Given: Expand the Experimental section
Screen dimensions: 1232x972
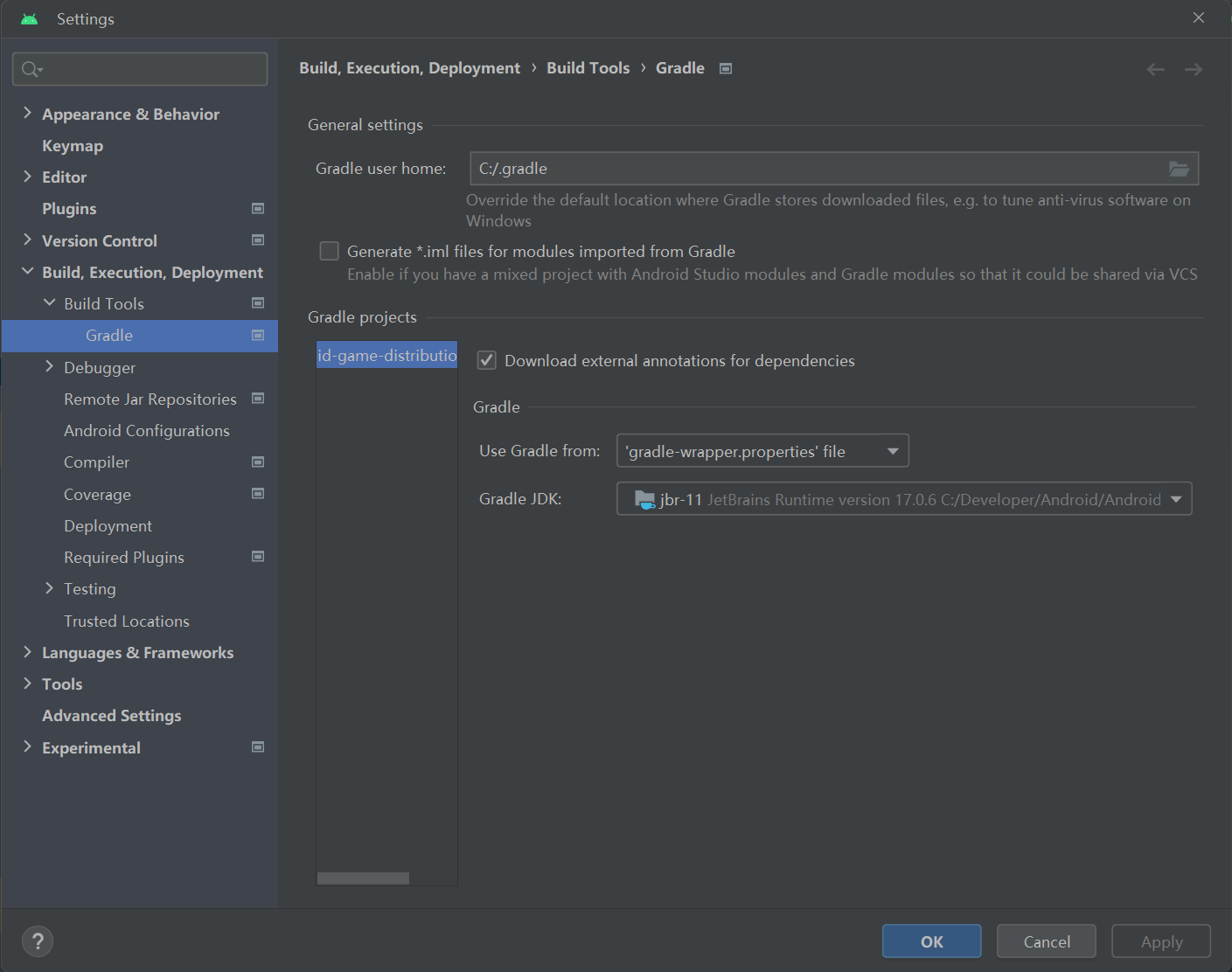Looking at the screenshot, I should pyautogui.click(x=27, y=746).
